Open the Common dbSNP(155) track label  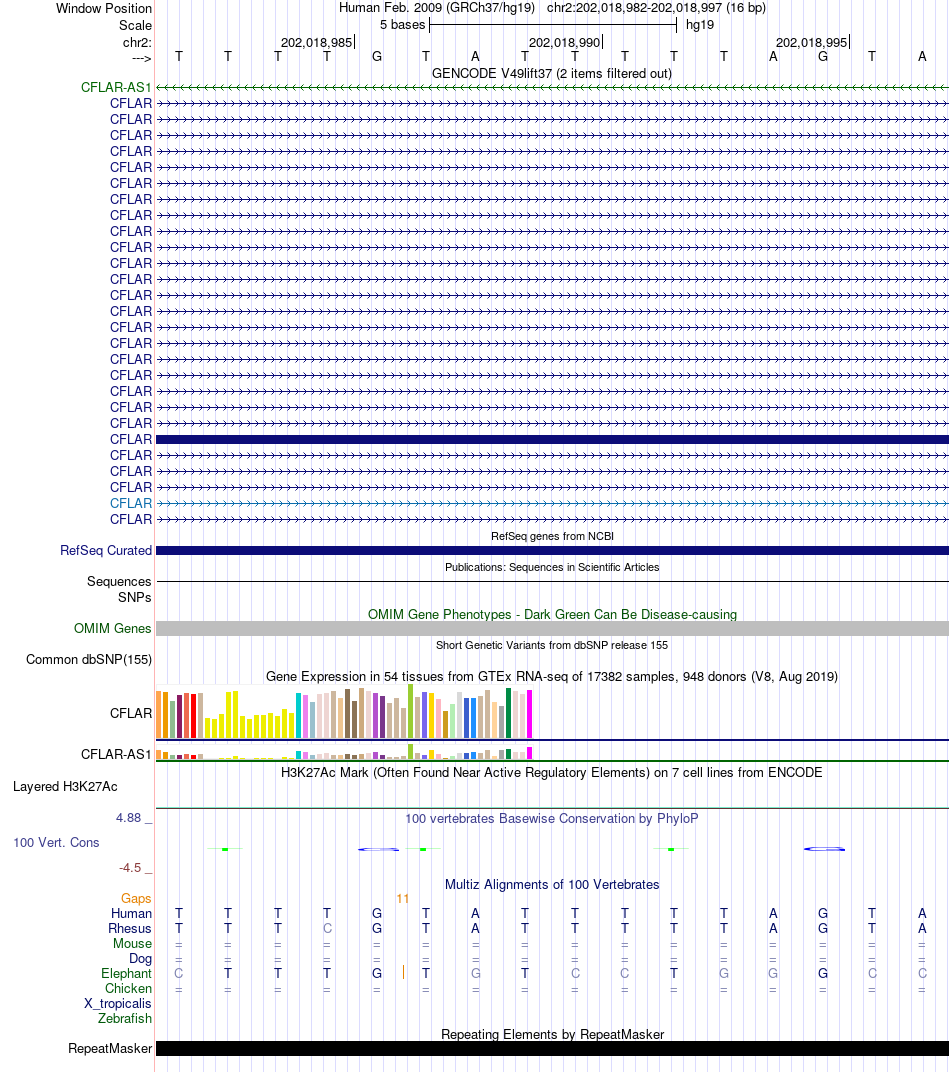(89, 660)
